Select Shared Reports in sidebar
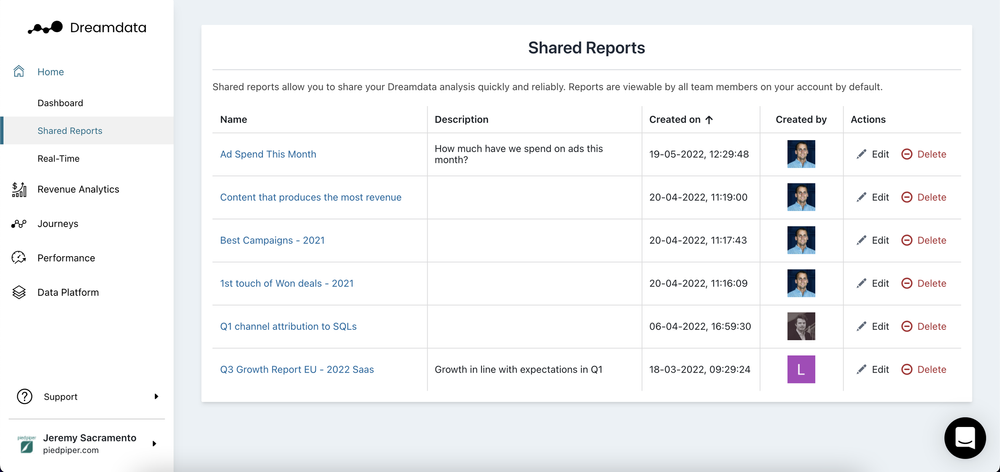1000x472 pixels. [x=87, y=131]
